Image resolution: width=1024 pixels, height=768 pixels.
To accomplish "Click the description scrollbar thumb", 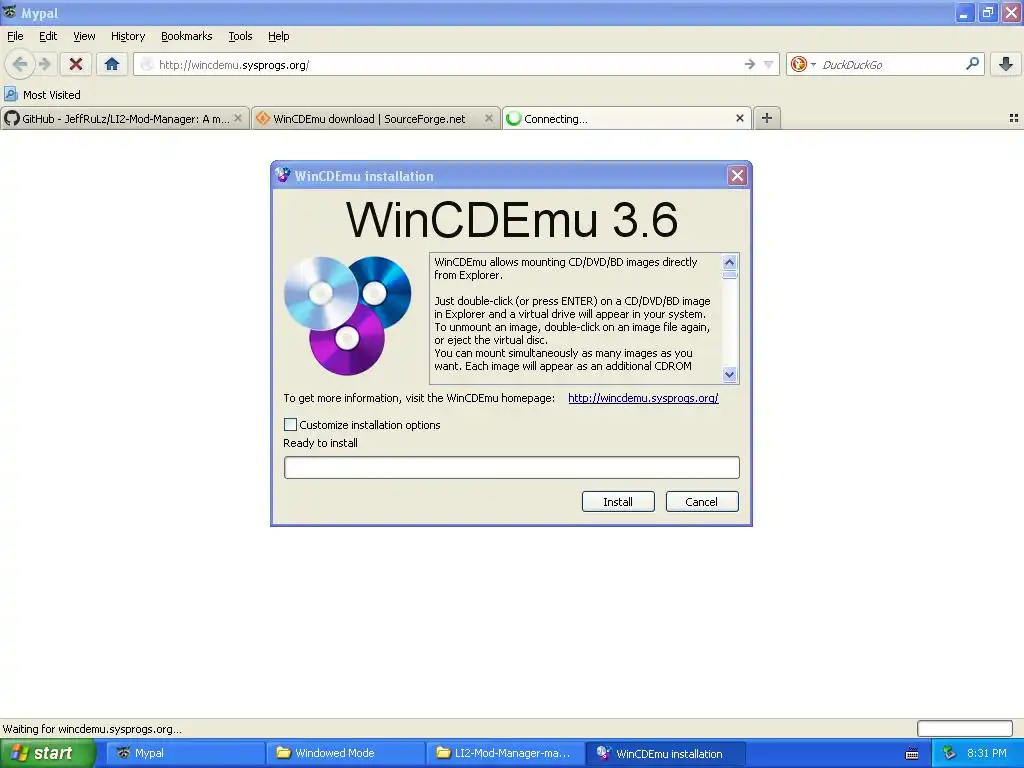I will tap(729, 275).
